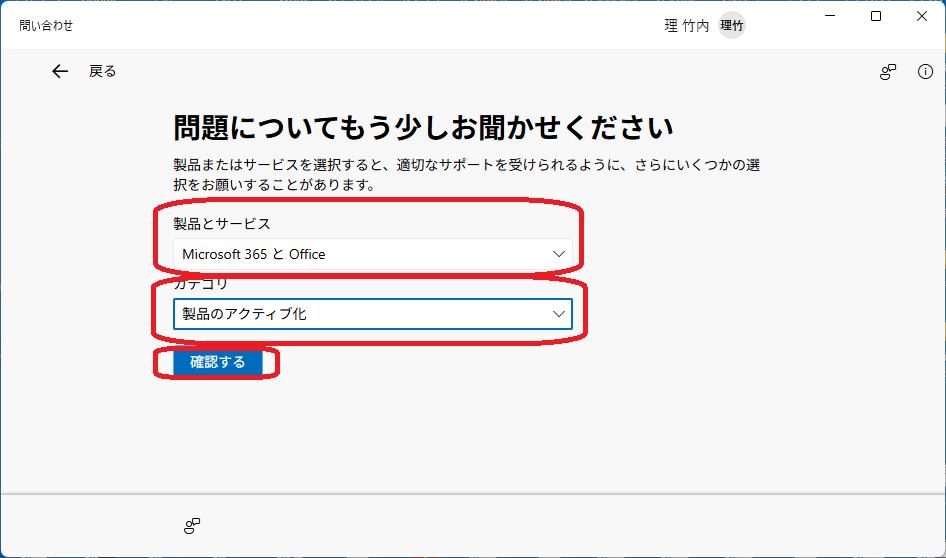
Task: Expand chevron on Microsoft 365 と Office box
Action: 559,254
